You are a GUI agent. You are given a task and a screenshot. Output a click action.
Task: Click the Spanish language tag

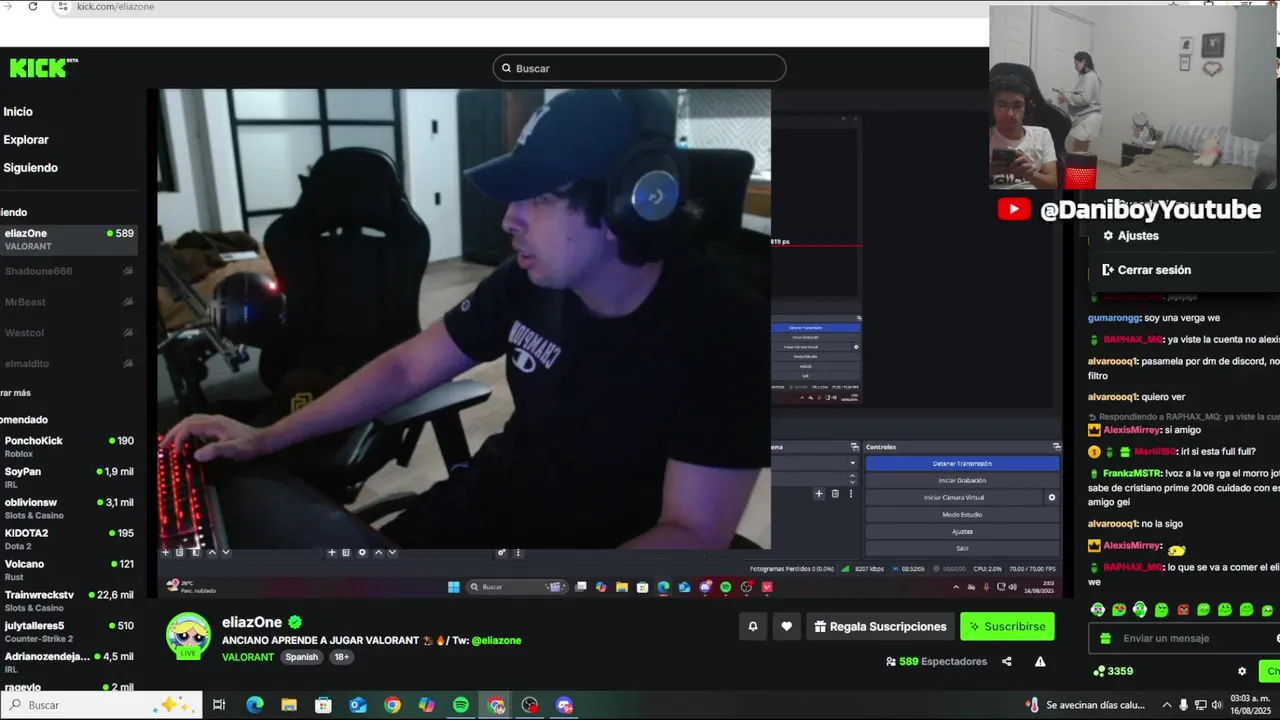pyautogui.click(x=301, y=657)
